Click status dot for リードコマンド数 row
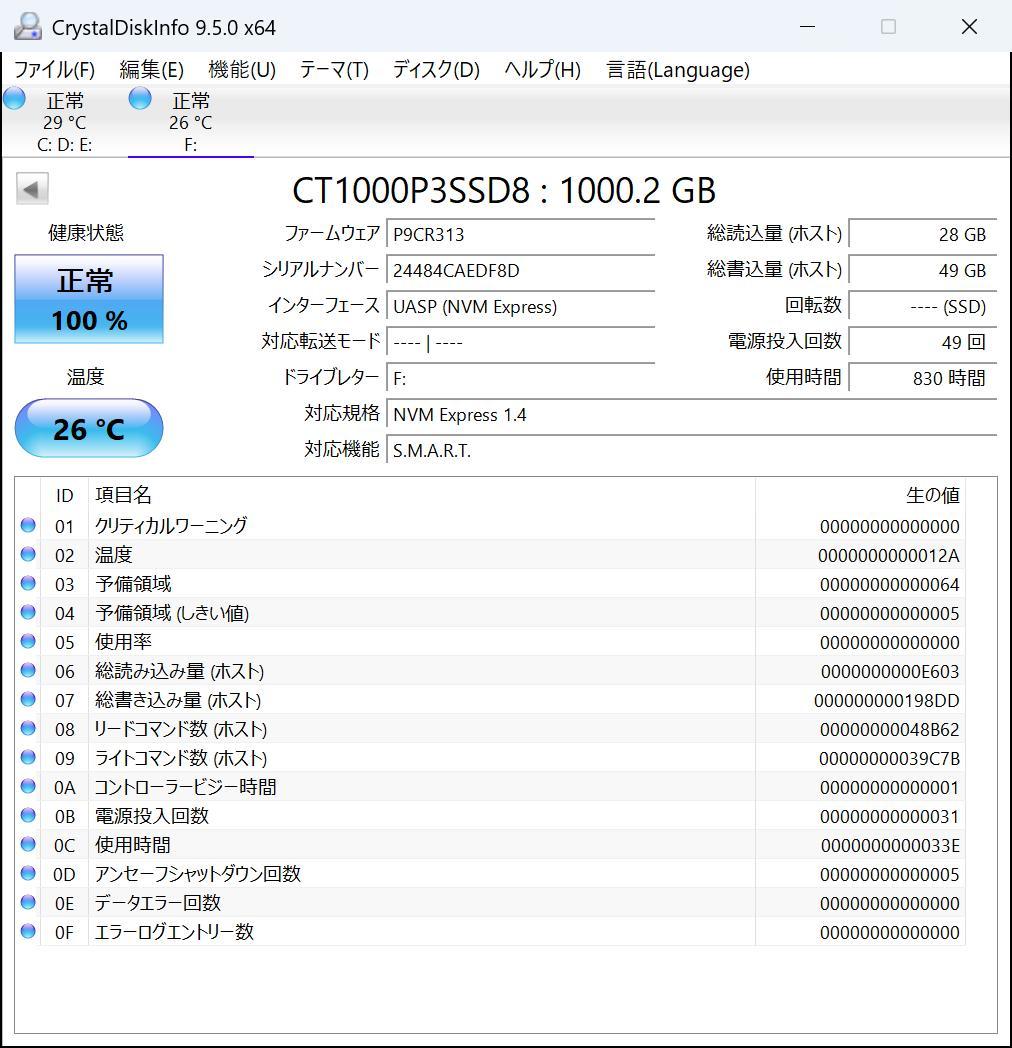Screen dimensions: 1012x1048 click(x=28, y=728)
